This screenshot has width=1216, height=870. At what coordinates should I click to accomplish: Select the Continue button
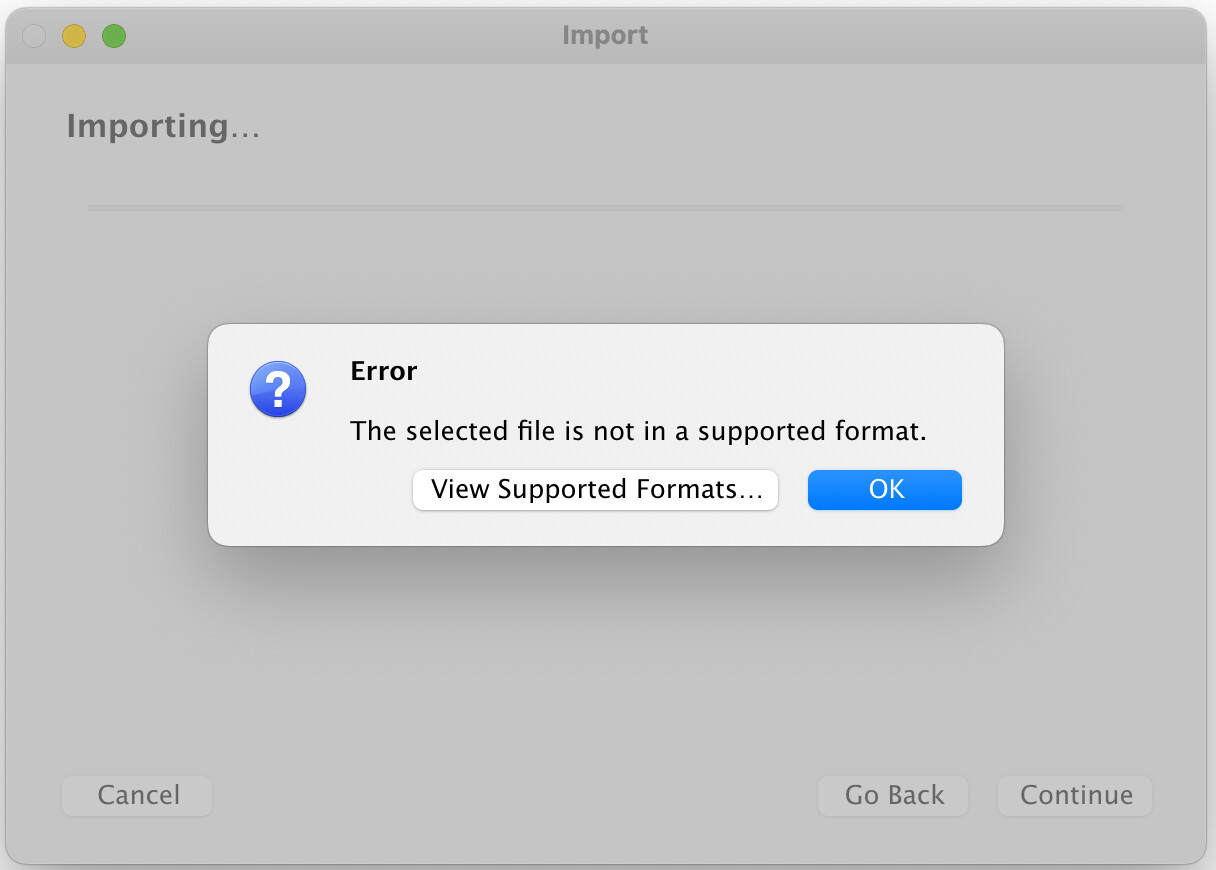pos(1075,796)
